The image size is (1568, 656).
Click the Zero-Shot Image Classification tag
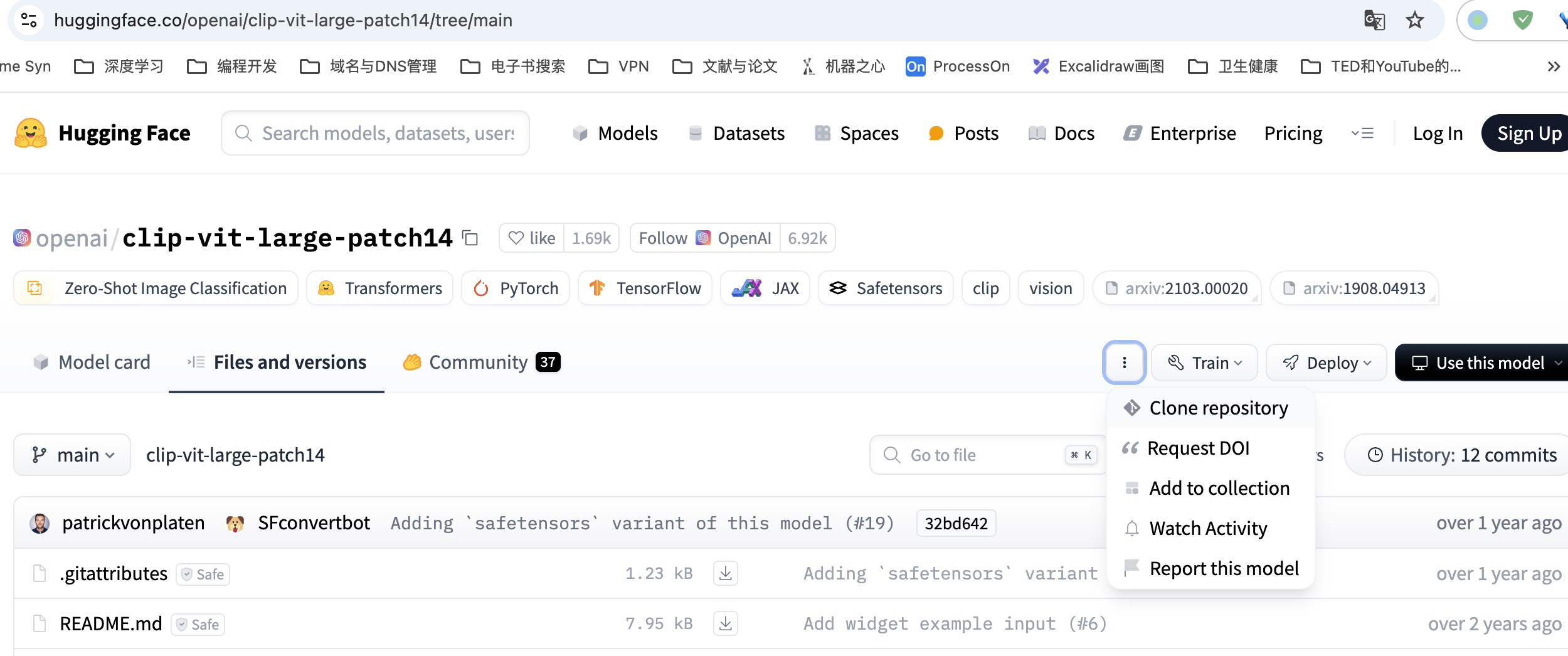click(156, 288)
